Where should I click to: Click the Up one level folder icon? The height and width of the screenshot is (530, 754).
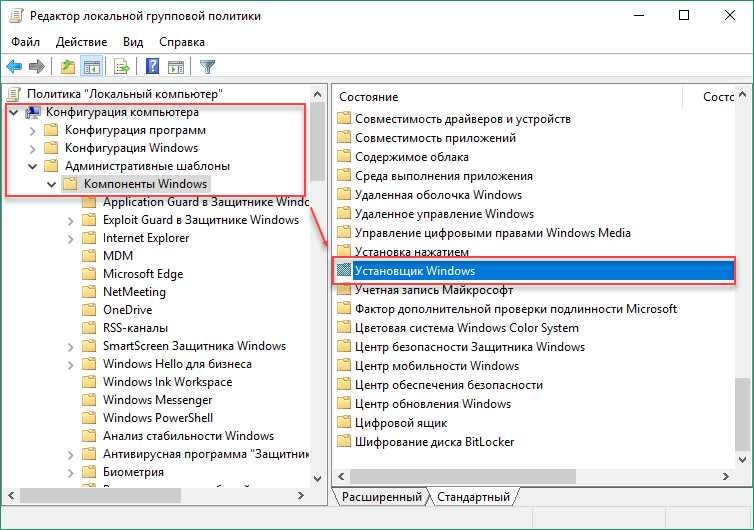tap(68, 66)
